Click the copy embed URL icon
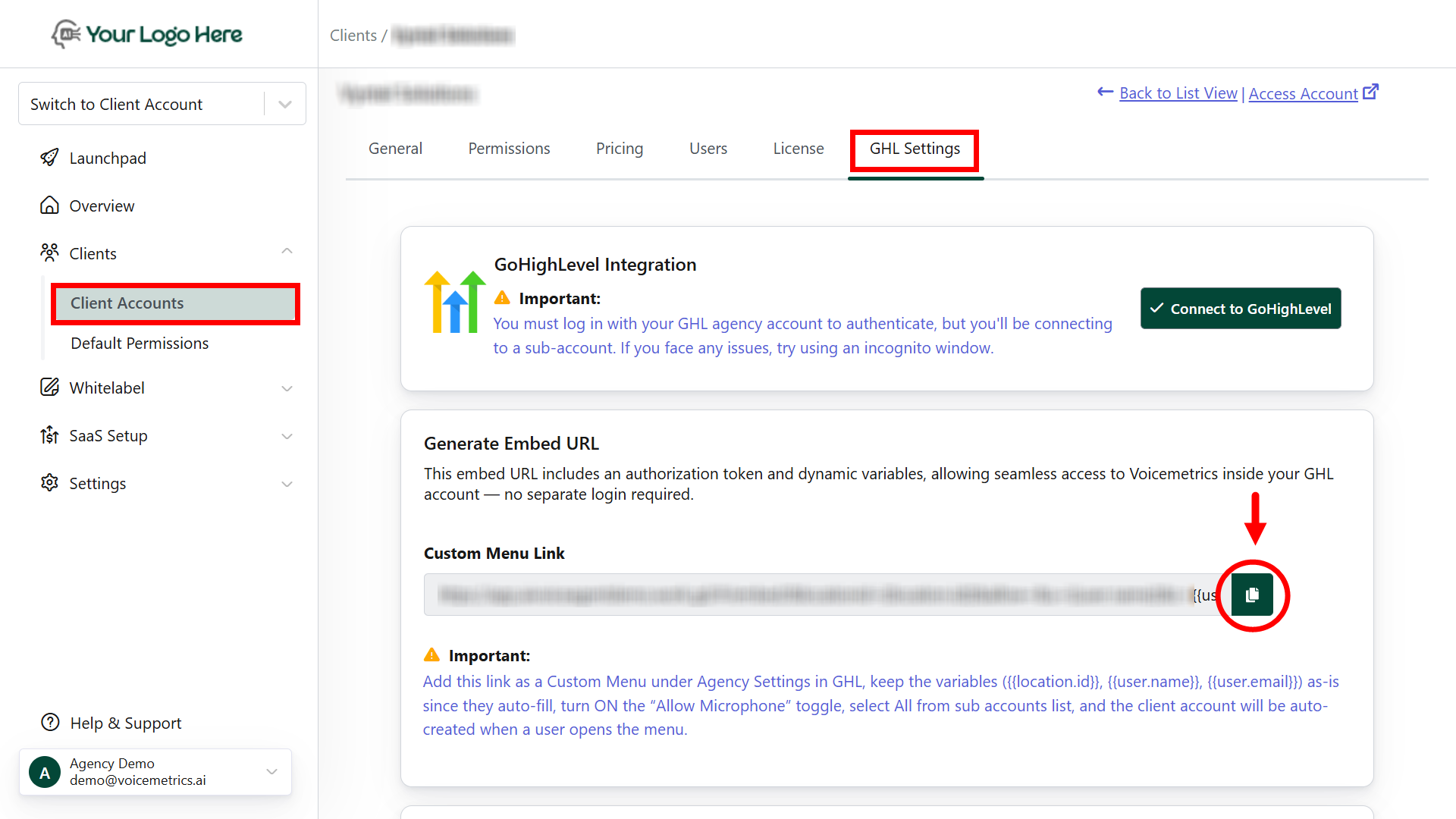Viewport: 1456px width, 819px height. coord(1252,595)
